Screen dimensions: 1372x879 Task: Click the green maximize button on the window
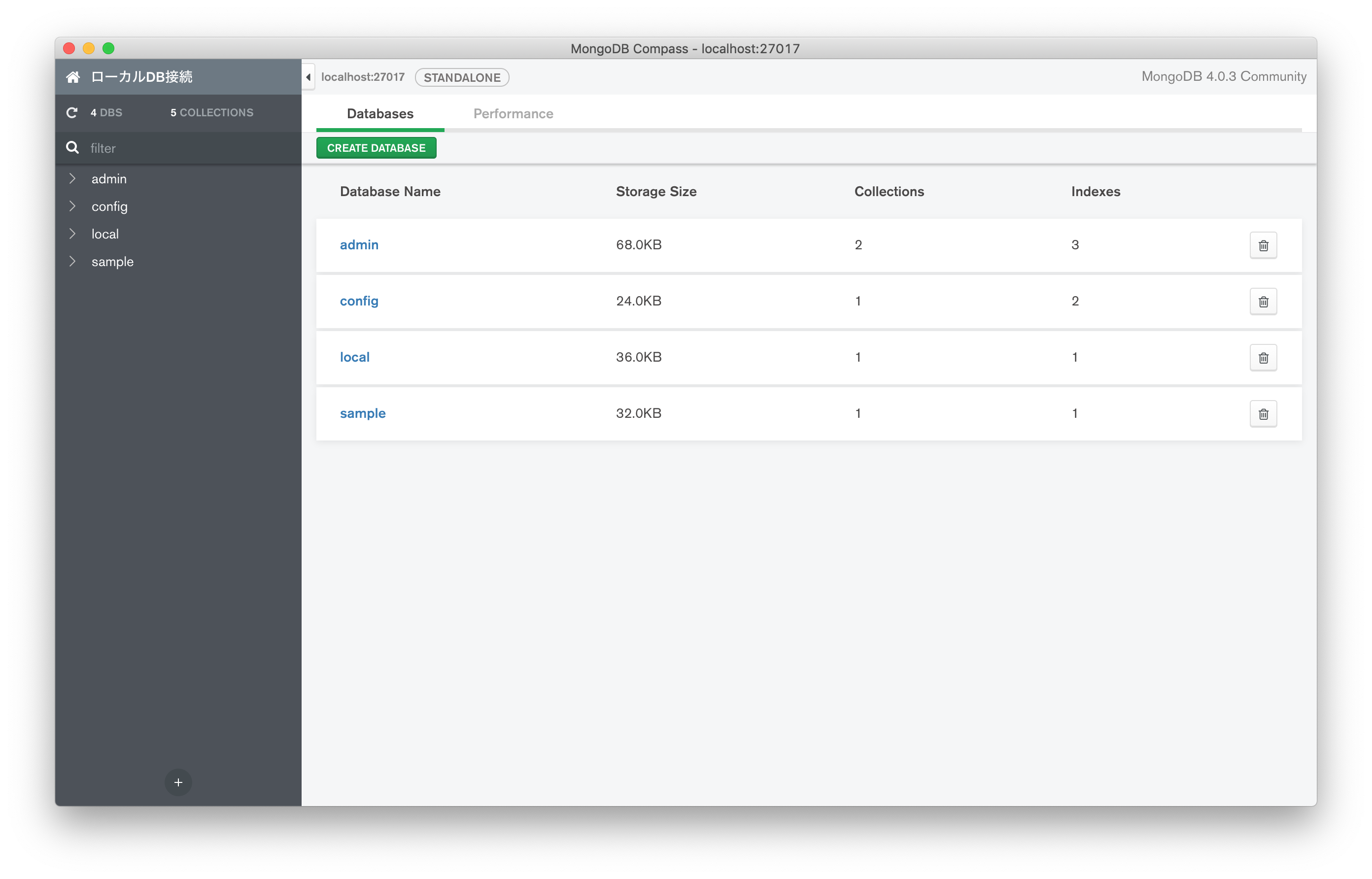108,48
